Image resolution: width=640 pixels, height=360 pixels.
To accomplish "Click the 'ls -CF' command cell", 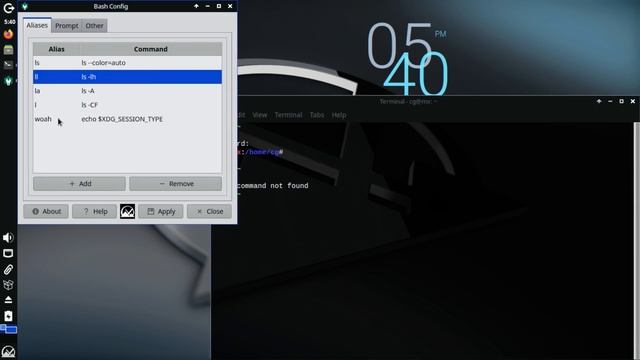I will [x=151, y=105].
